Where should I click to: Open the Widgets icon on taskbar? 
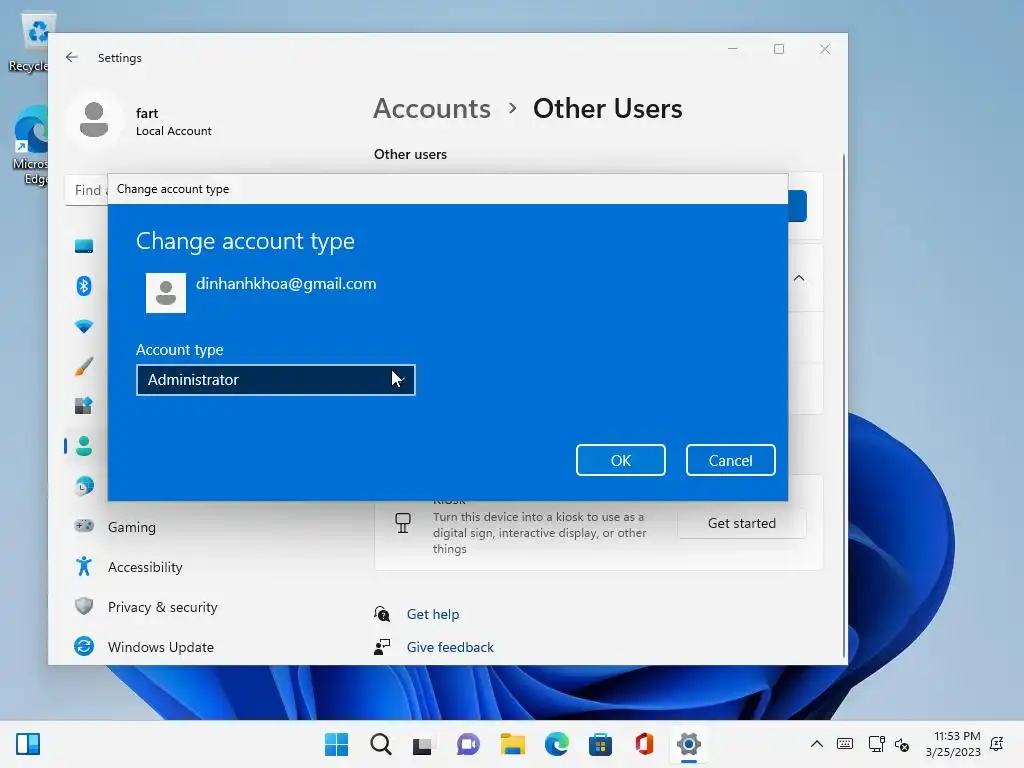(x=28, y=744)
